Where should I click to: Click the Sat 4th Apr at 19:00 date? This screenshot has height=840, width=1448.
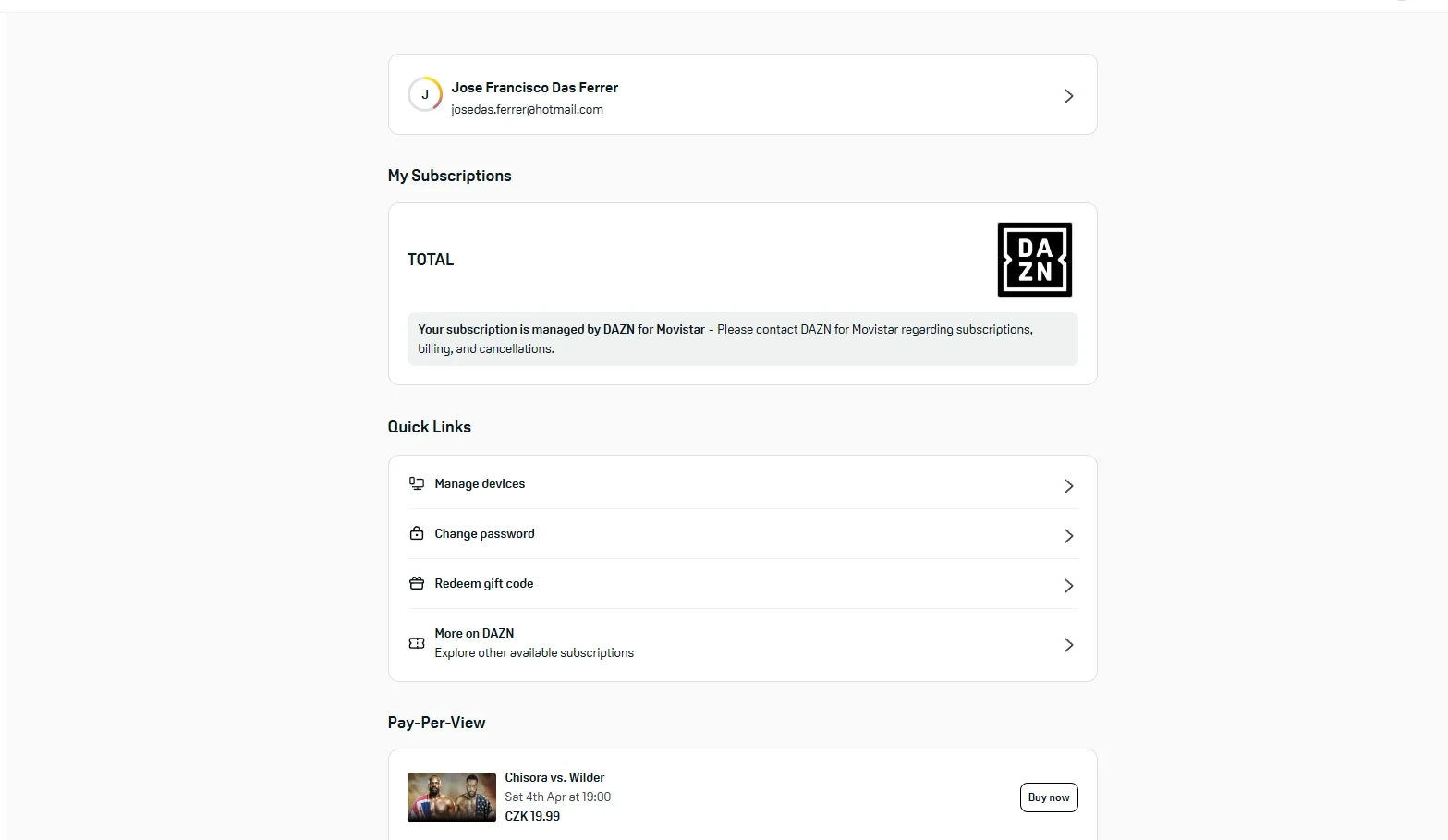click(x=558, y=797)
